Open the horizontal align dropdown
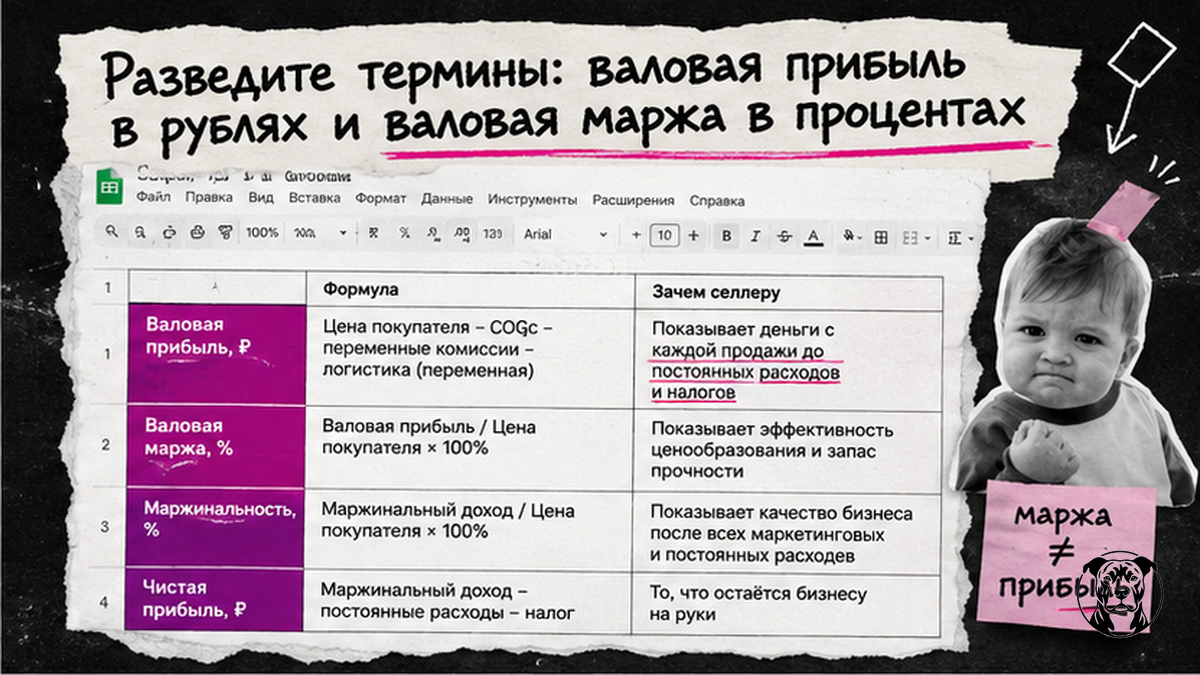 [959, 239]
